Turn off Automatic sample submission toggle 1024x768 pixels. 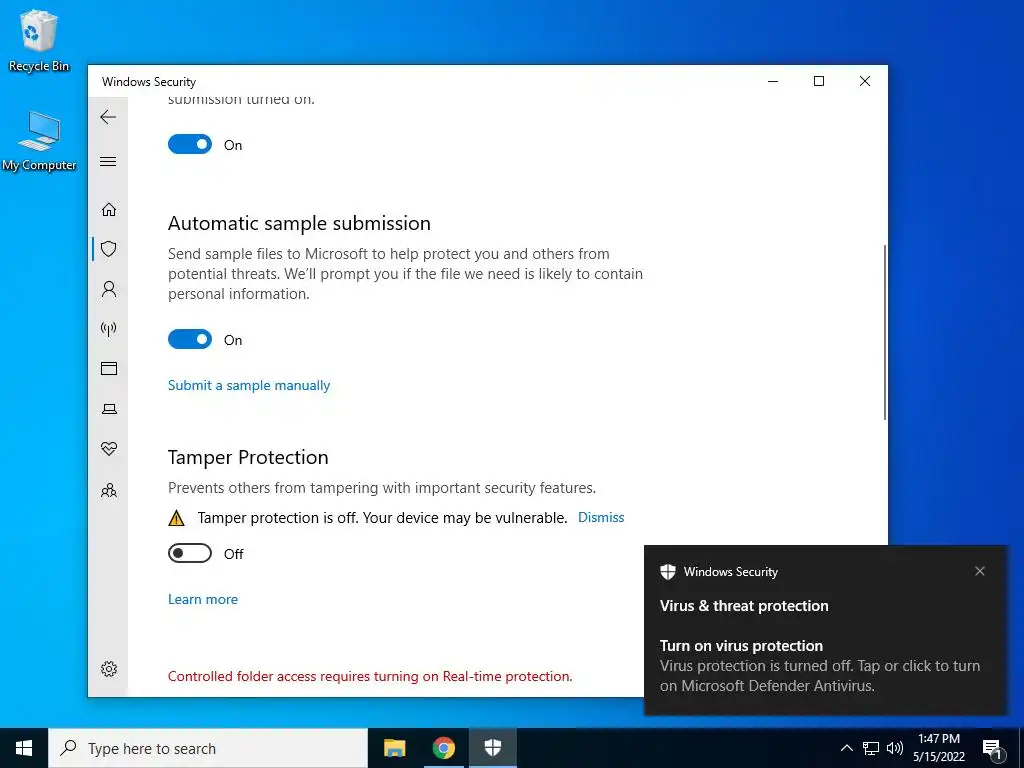click(190, 340)
